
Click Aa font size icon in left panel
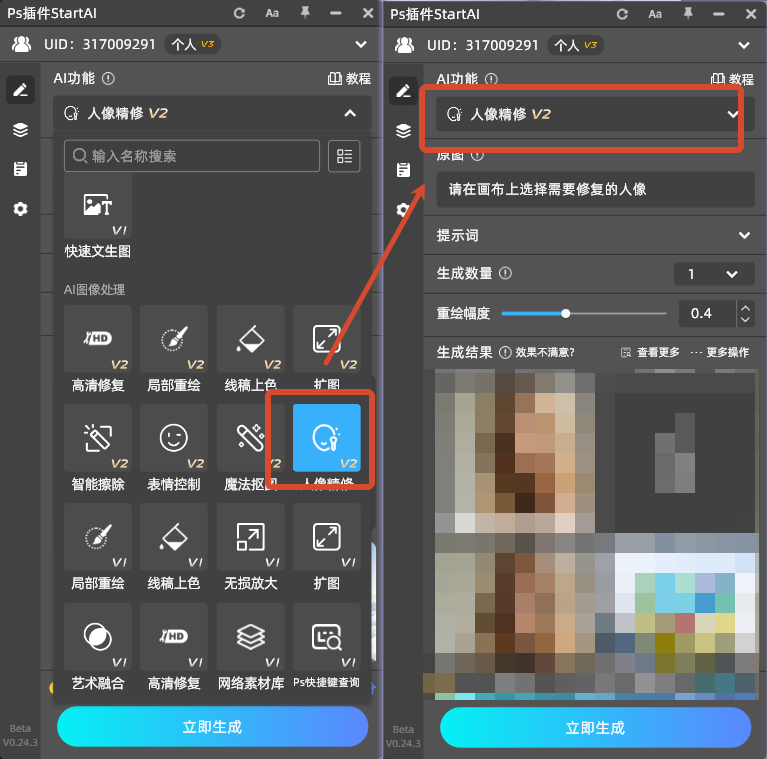272,13
